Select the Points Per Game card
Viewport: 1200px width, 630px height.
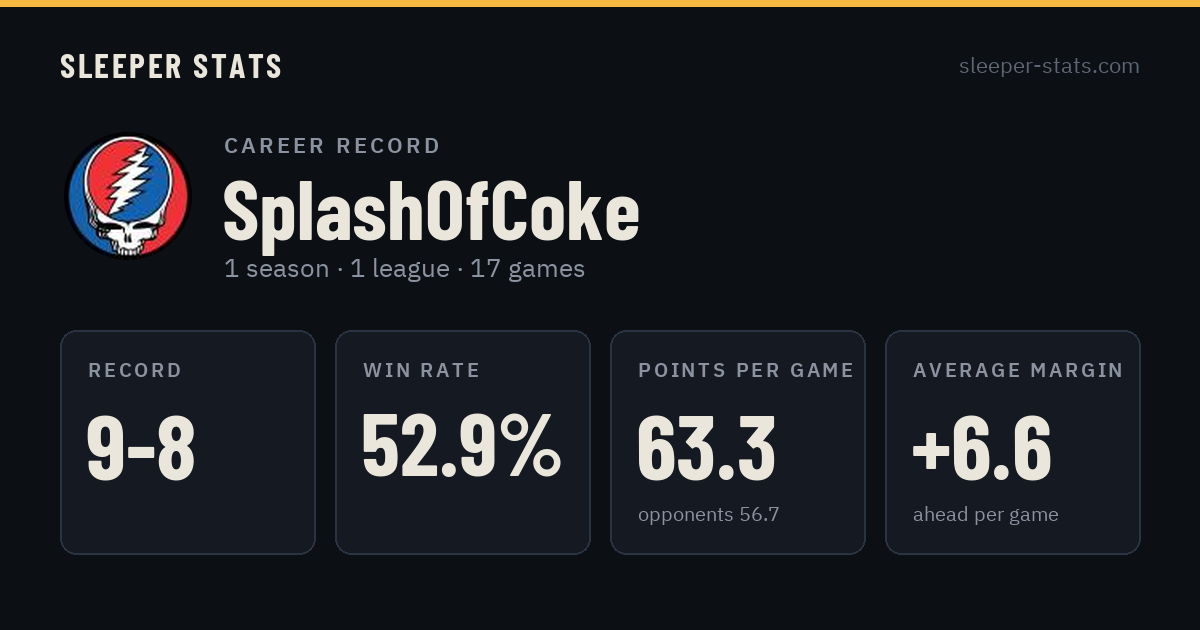(738, 442)
